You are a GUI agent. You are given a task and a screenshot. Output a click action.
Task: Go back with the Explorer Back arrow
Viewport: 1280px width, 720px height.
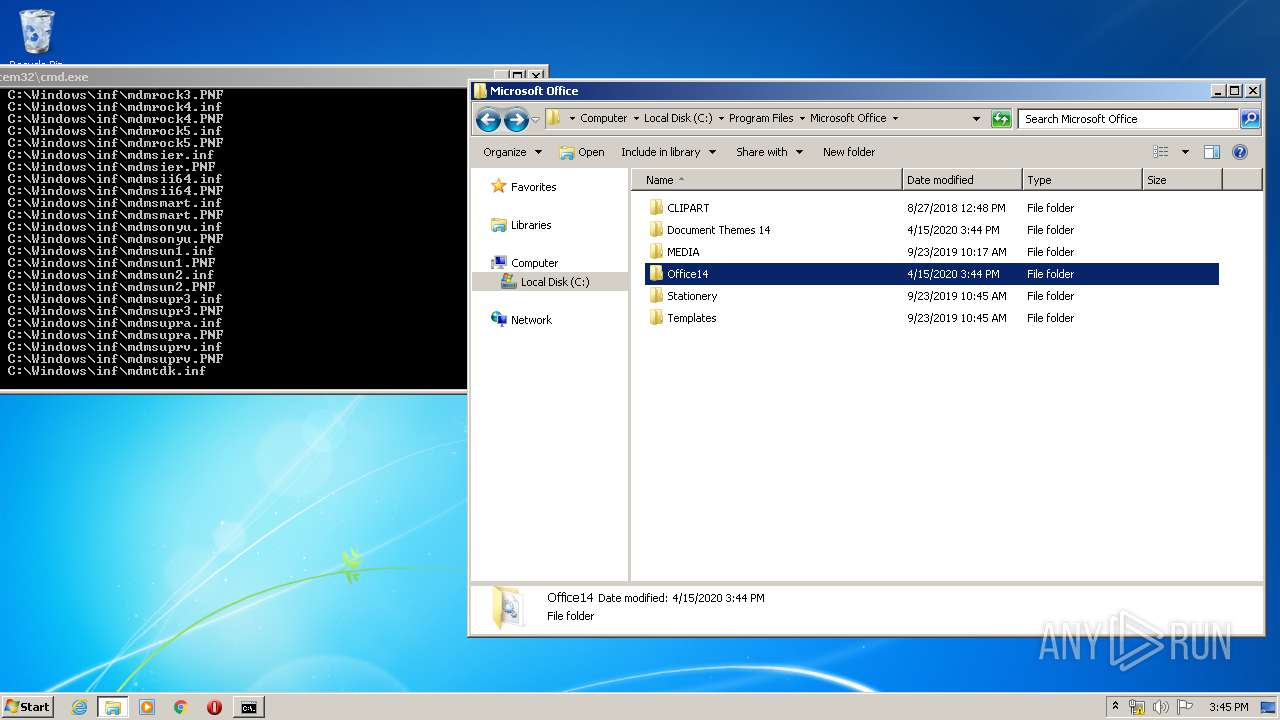(x=488, y=120)
